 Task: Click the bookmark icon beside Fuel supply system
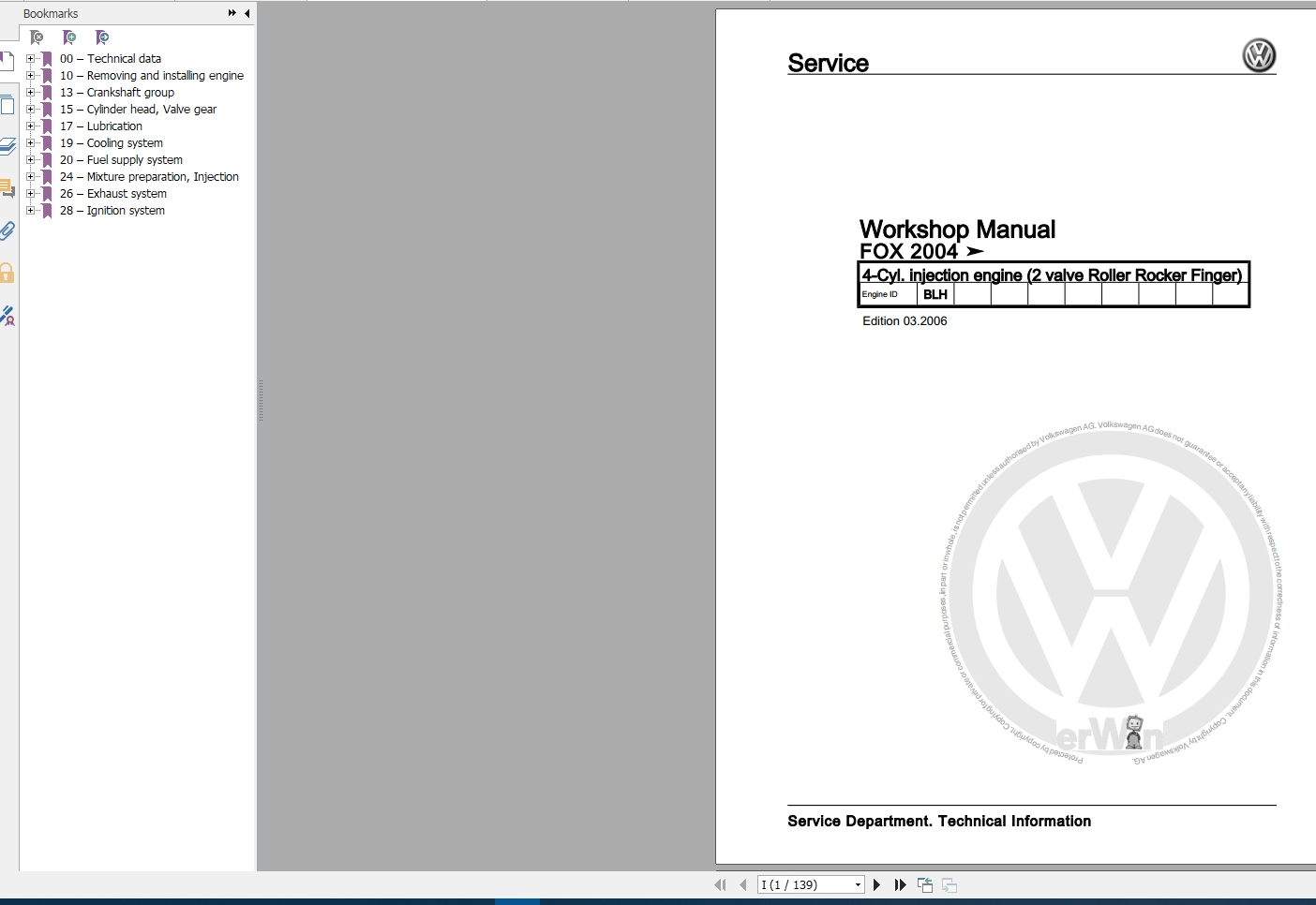tap(47, 159)
